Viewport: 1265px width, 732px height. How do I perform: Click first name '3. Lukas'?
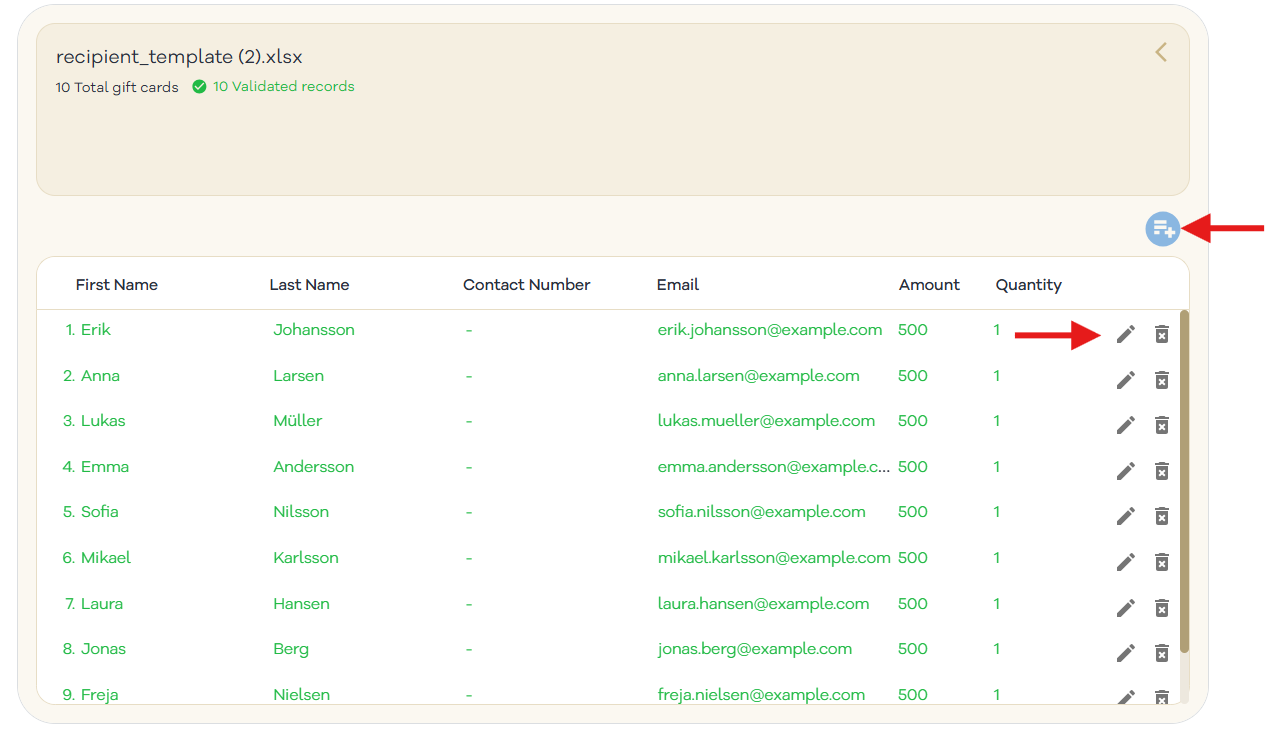[x=94, y=421]
